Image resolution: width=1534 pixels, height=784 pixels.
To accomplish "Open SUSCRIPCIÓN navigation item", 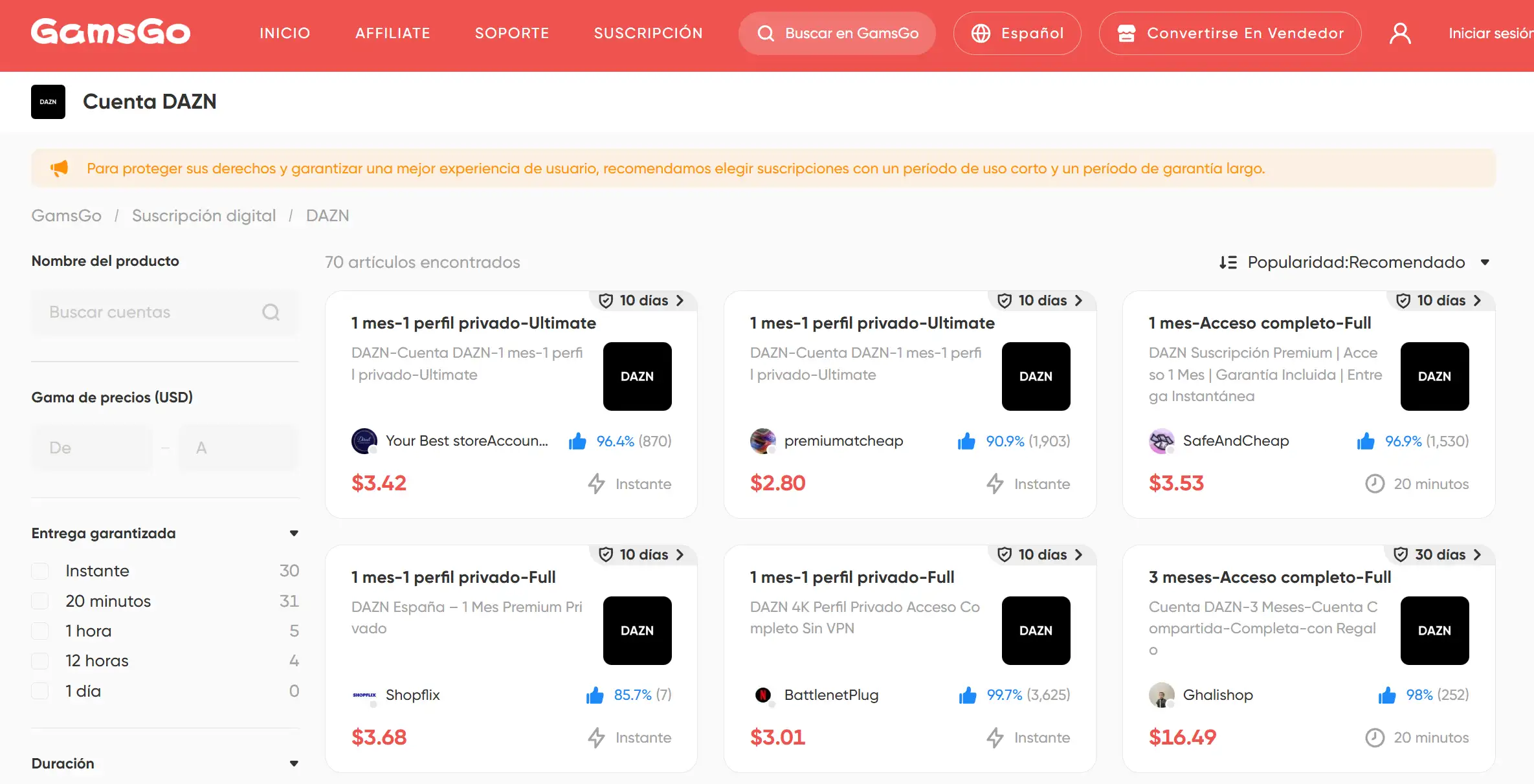I will [649, 33].
